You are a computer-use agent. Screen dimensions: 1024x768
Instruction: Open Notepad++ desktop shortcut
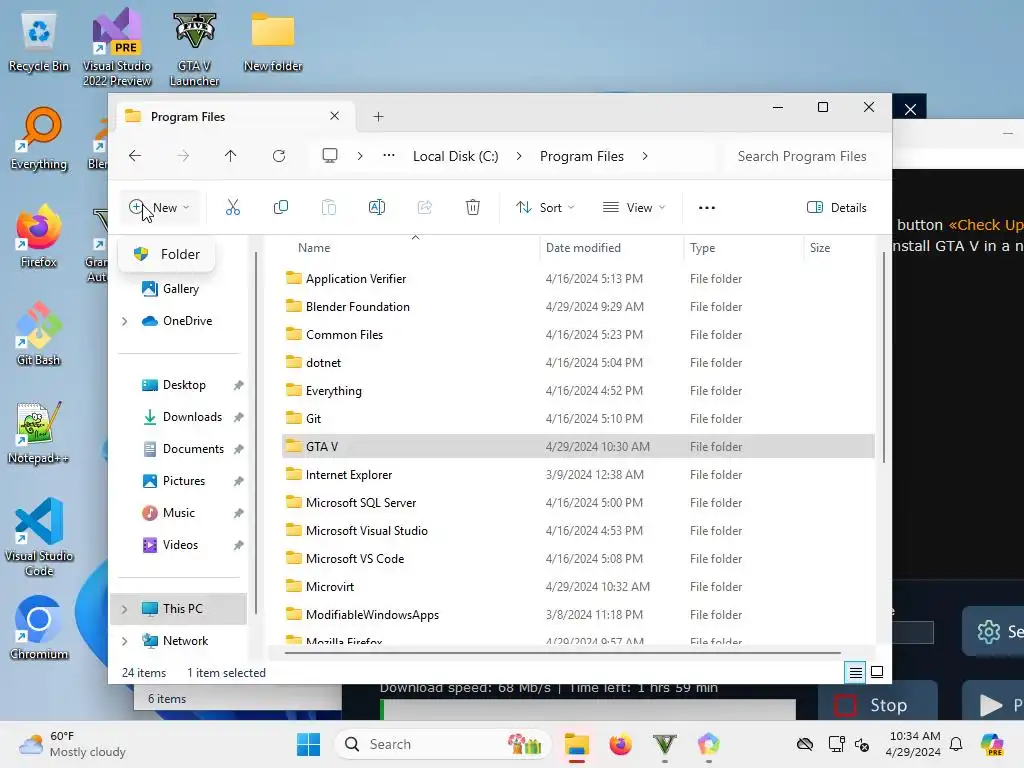coord(39,432)
